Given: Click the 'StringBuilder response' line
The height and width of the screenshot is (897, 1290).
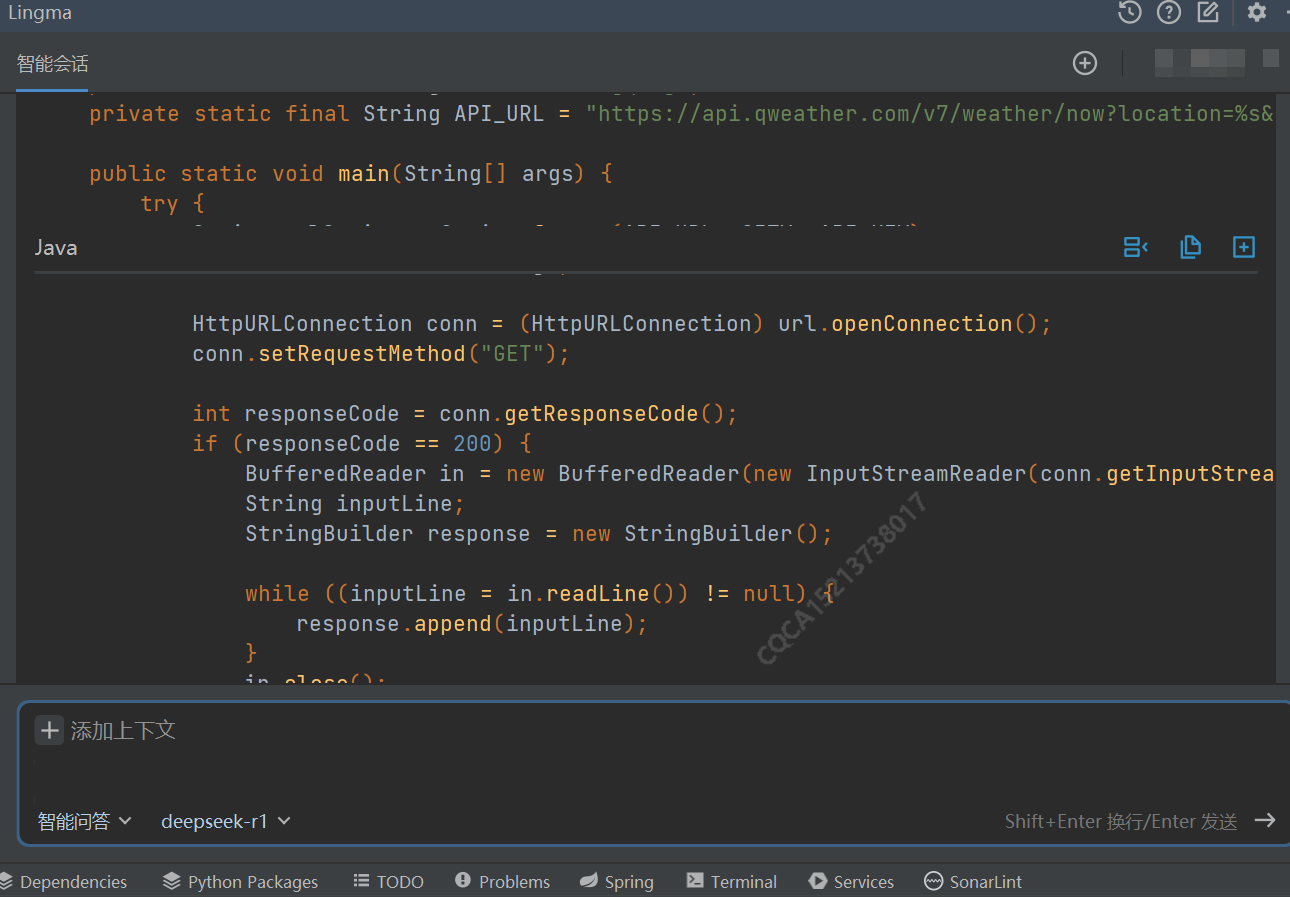Looking at the screenshot, I should coord(539,534).
